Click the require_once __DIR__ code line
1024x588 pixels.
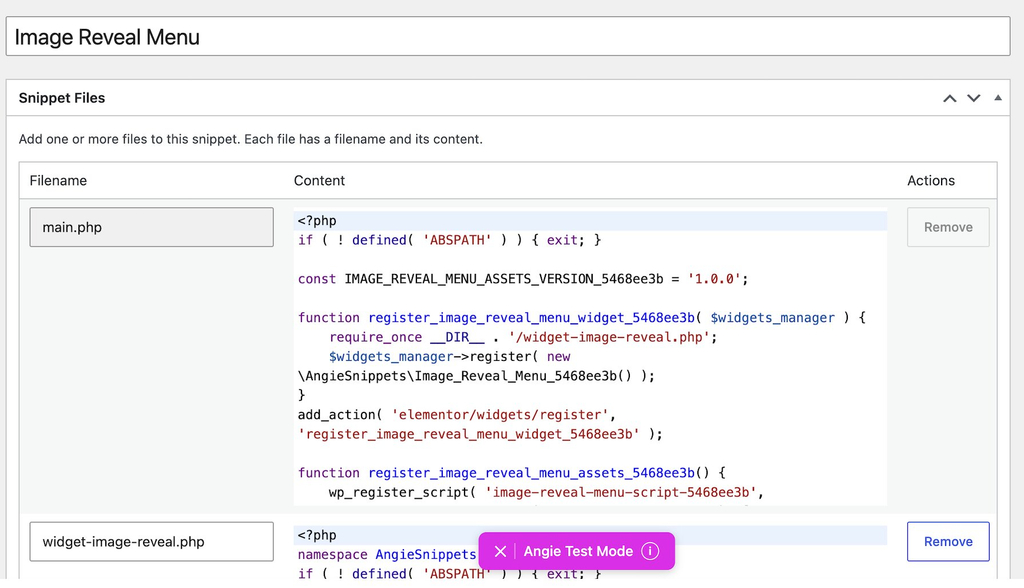522,337
